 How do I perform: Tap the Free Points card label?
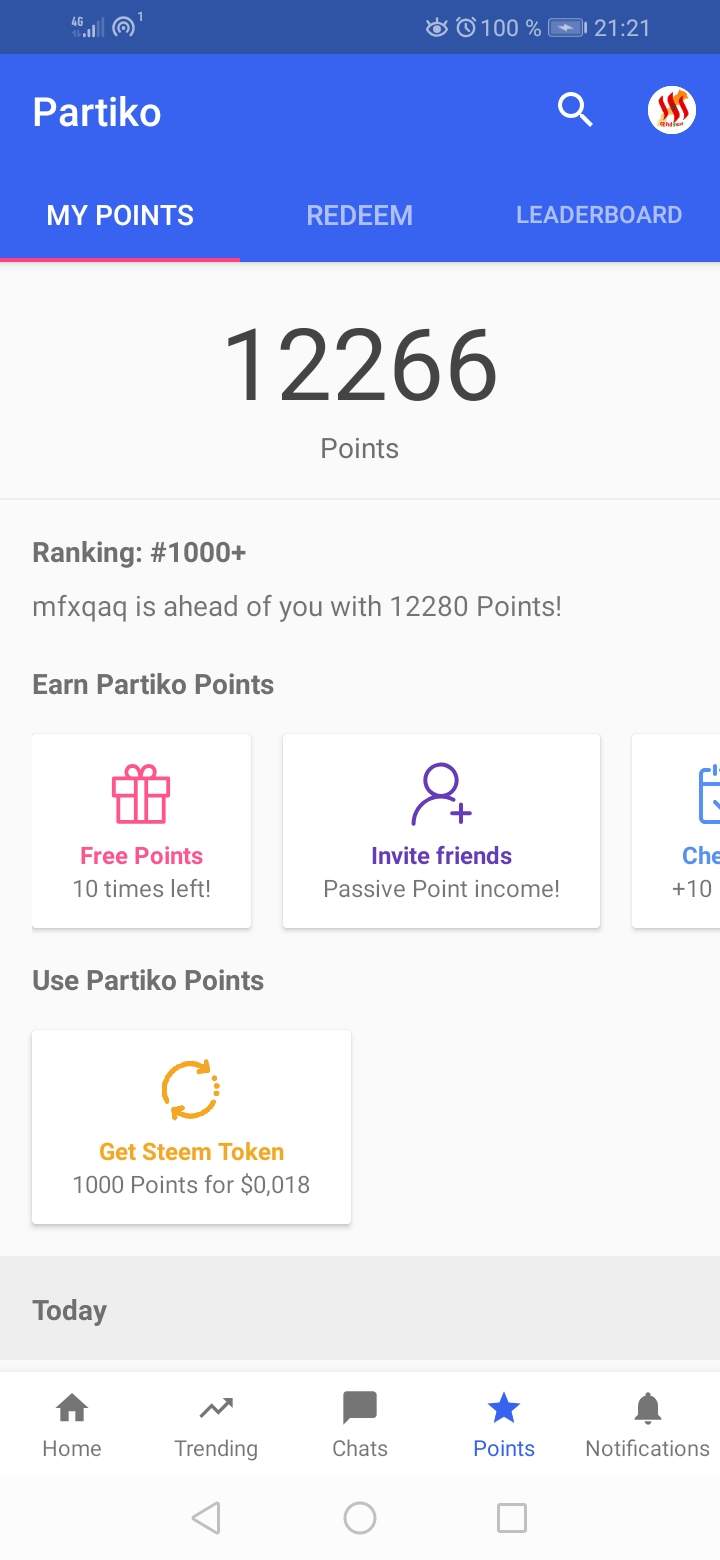coord(141,856)
